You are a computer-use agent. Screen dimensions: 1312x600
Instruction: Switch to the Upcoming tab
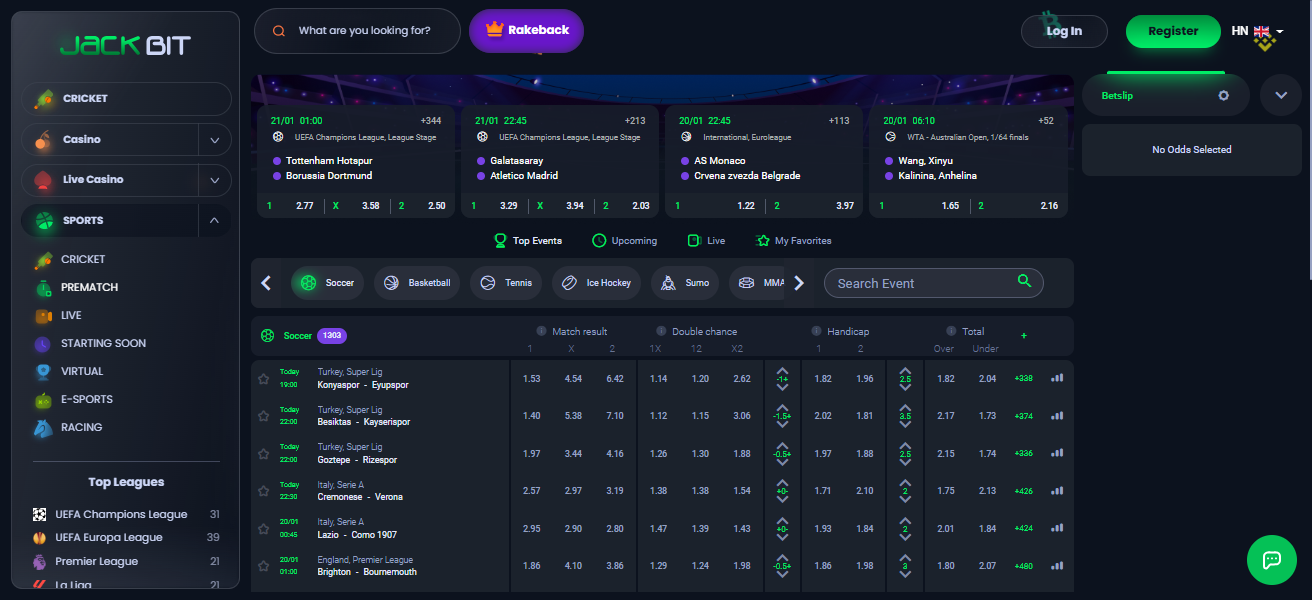tap(625, 241)
